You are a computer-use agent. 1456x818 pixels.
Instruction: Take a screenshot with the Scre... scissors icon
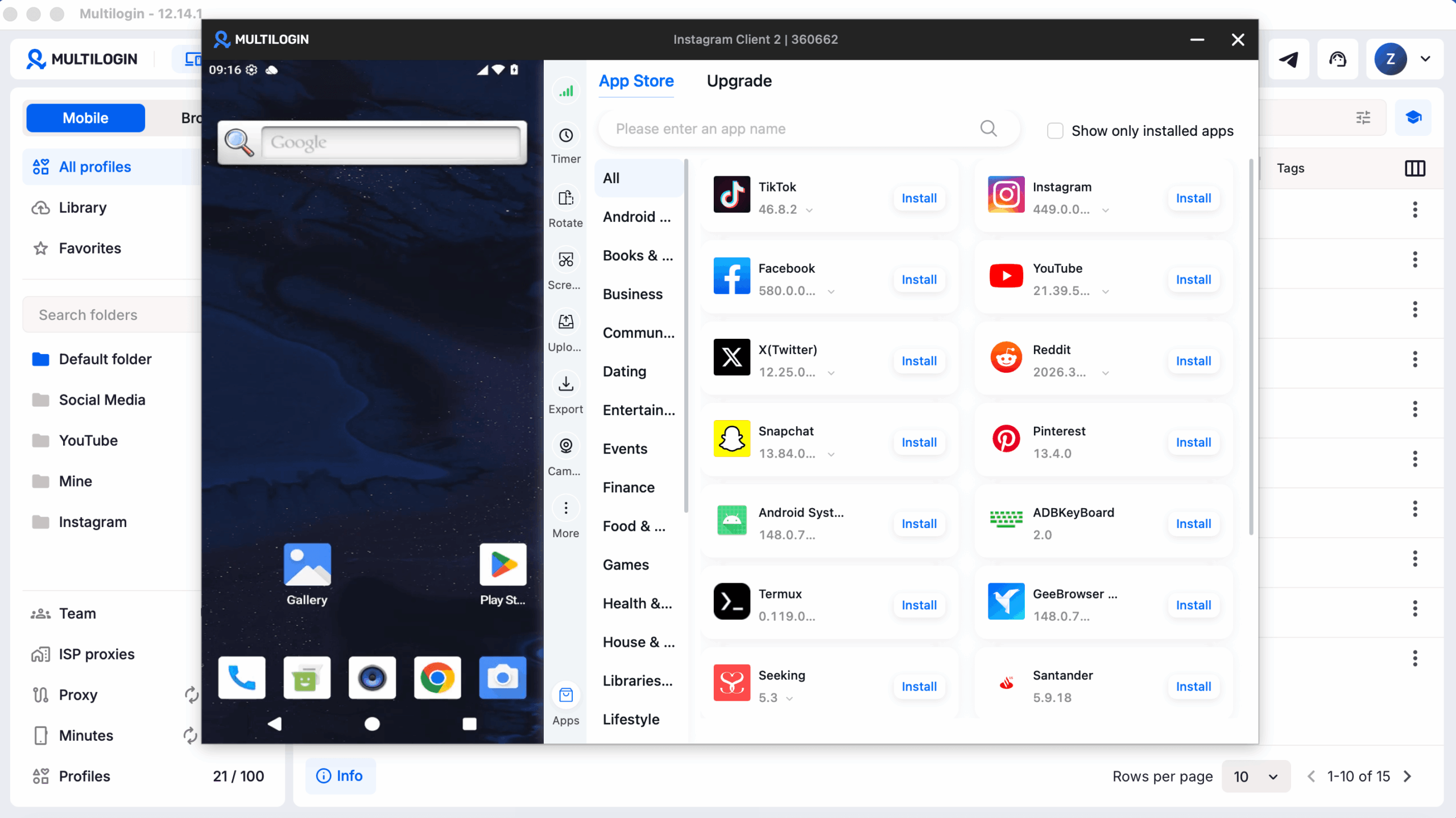(x=565, y=260)
